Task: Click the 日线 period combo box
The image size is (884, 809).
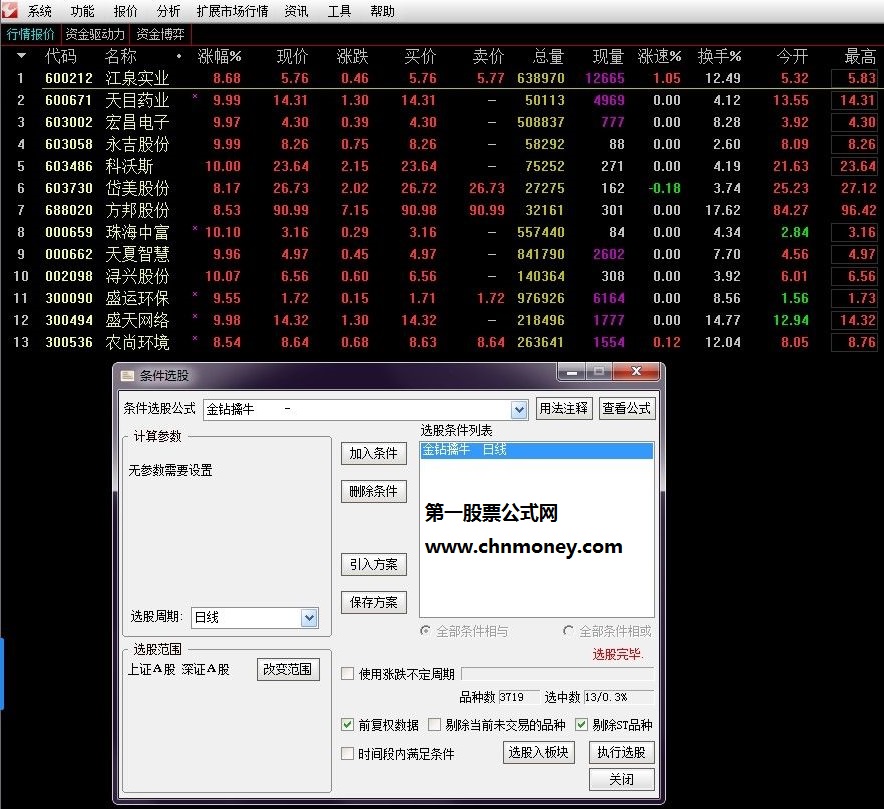Action: pyautogui.click(x=254, y=618)
